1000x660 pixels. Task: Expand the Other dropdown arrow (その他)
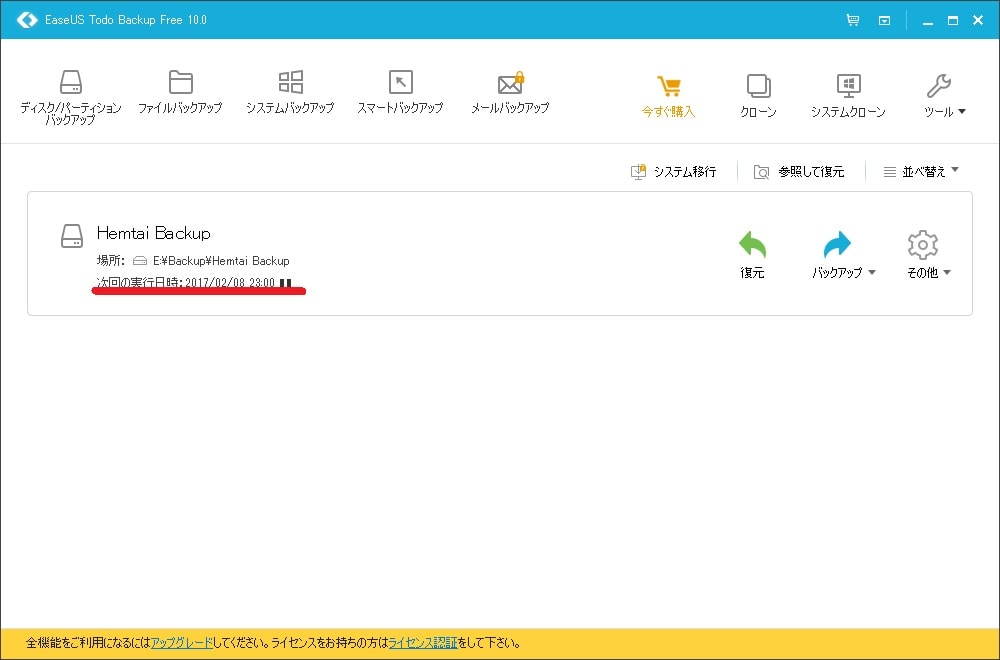coord(946,272)
